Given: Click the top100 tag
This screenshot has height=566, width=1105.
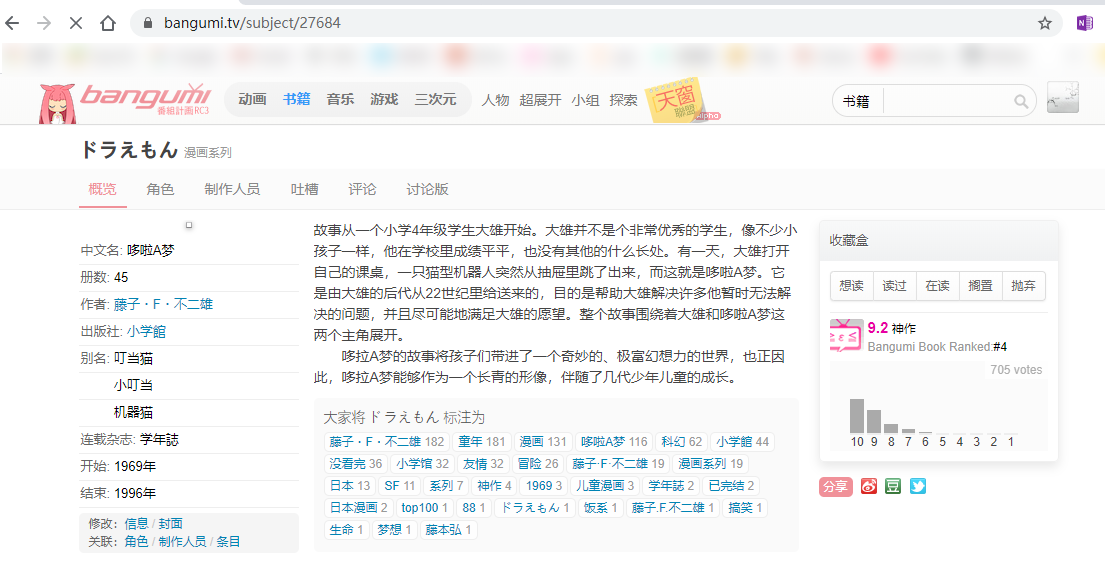Looking at the screenshot, I should tap(425, 507).
